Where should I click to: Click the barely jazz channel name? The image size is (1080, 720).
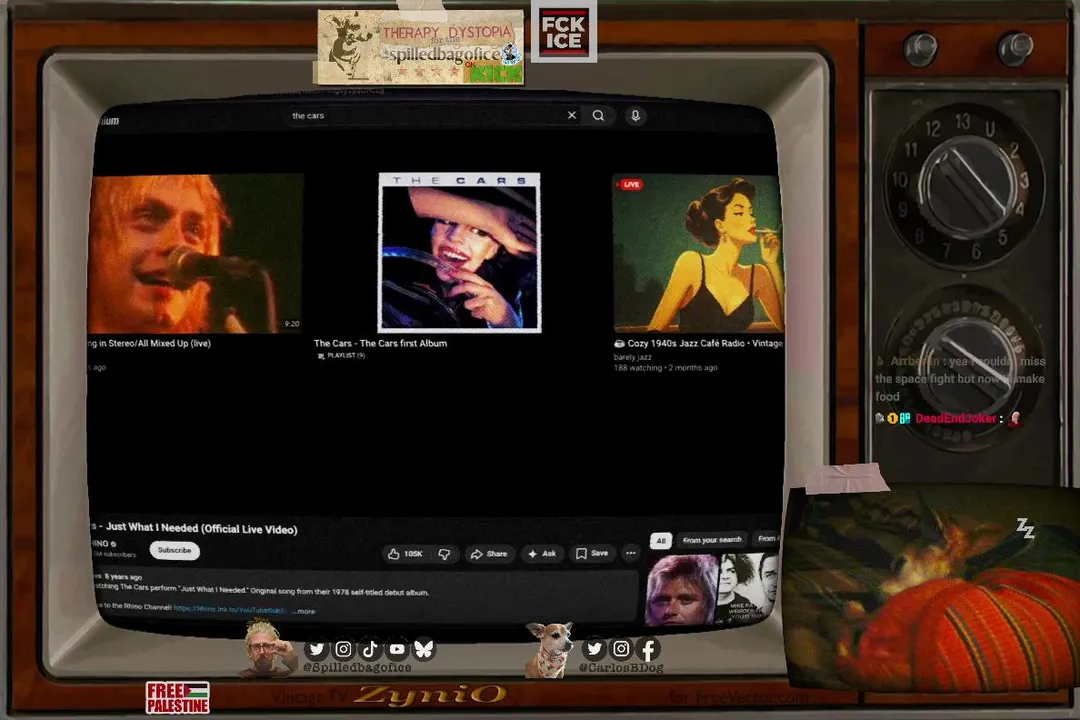click(x=632, y=357)
